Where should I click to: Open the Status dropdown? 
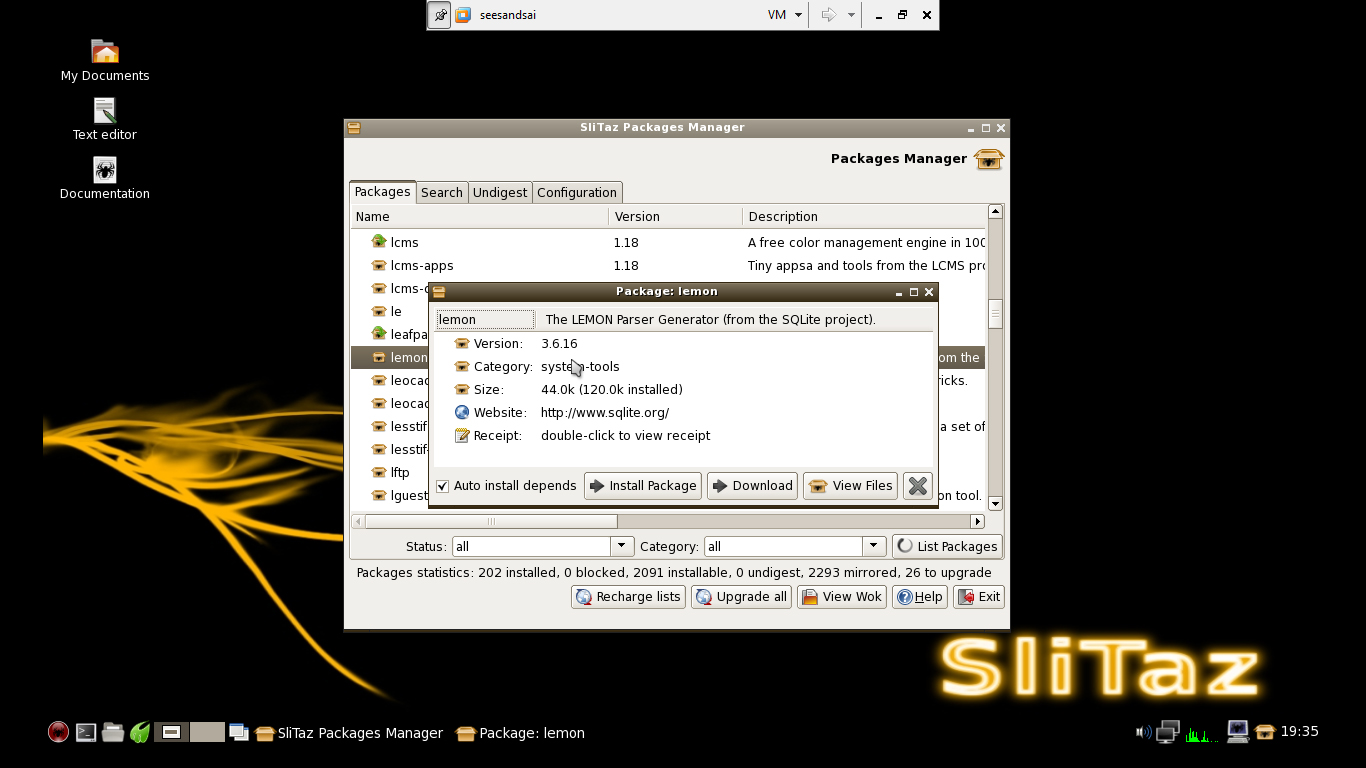click(x=622, y=546)
